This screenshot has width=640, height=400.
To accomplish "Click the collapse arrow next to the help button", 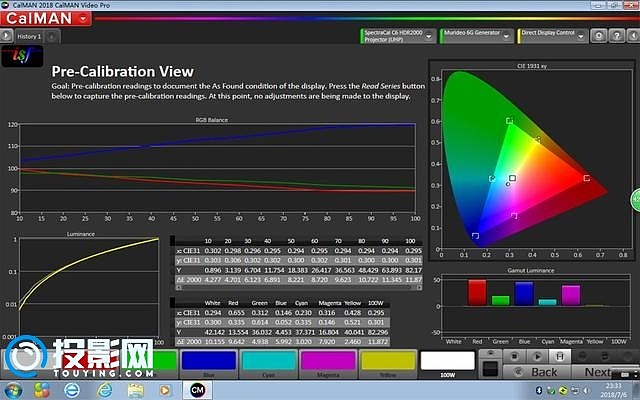I will click(x=633, y=36).
